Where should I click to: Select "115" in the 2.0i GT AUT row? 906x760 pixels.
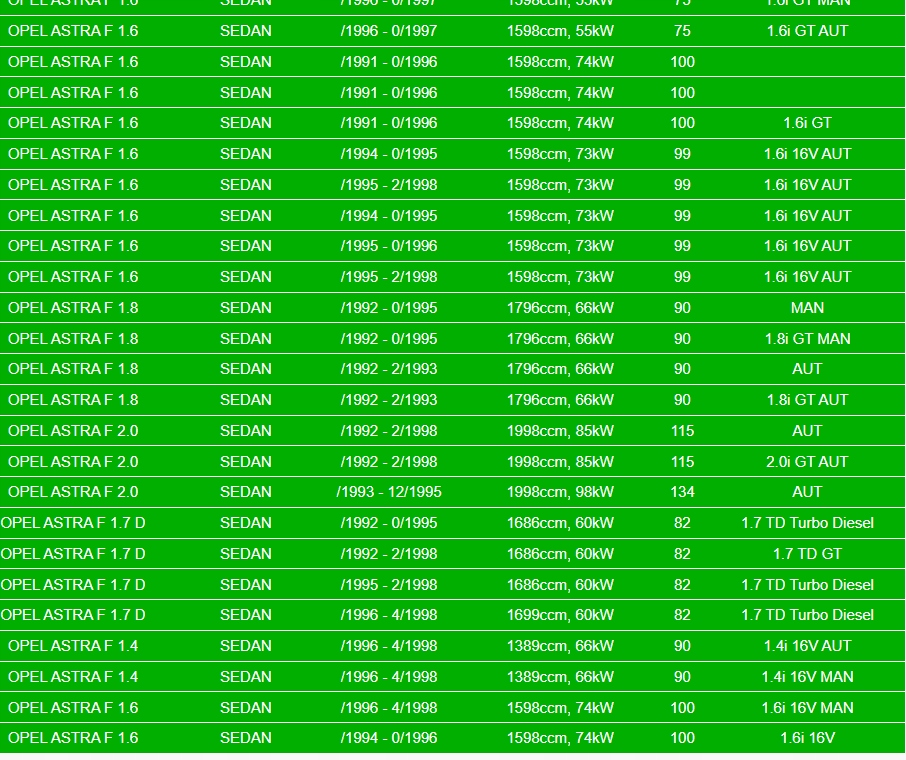pos(682,462)
